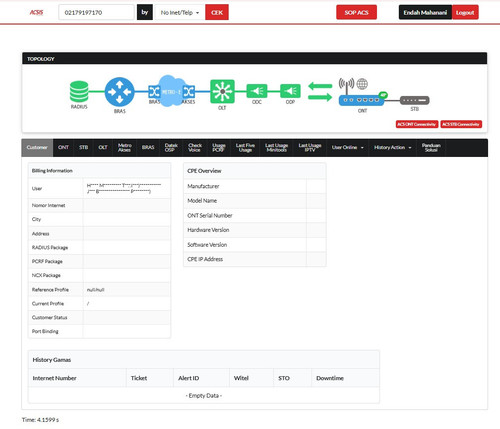500x429 pixels.
Task: Click the red CEK button
Action: pos(217,12)
